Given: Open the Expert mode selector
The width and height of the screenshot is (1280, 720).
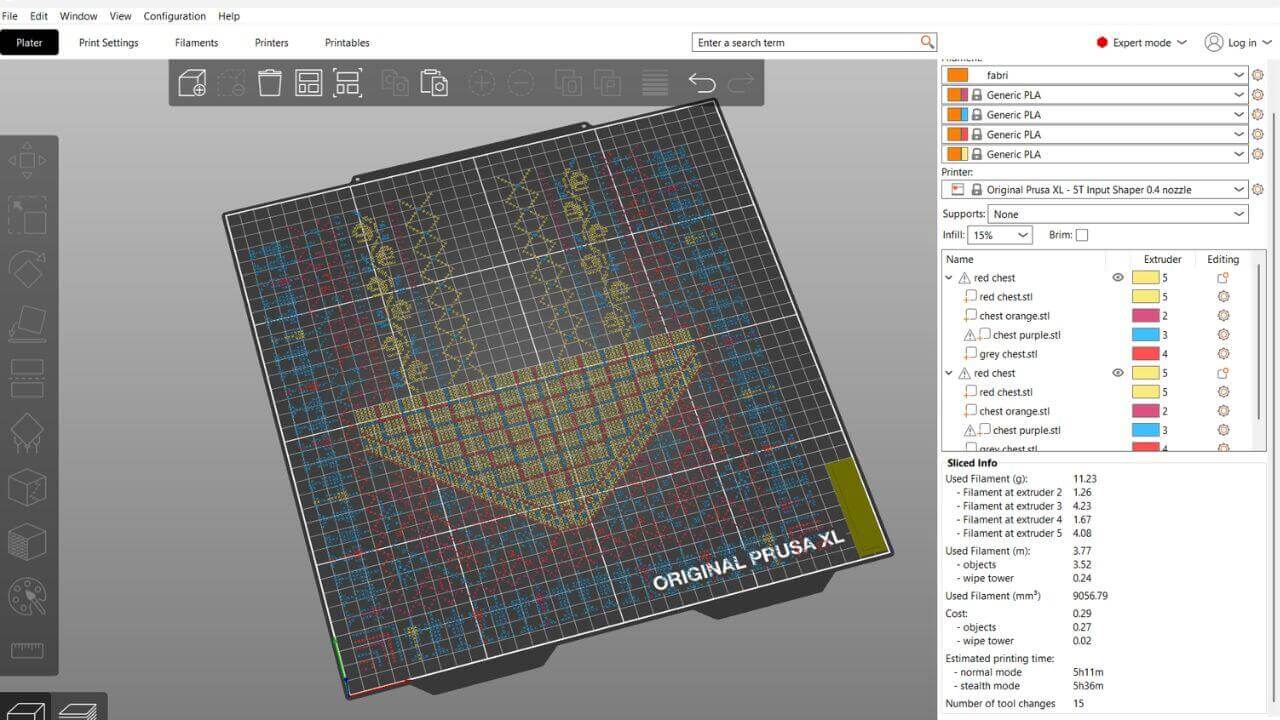Looking at the screenshot, I should 1141,43.
